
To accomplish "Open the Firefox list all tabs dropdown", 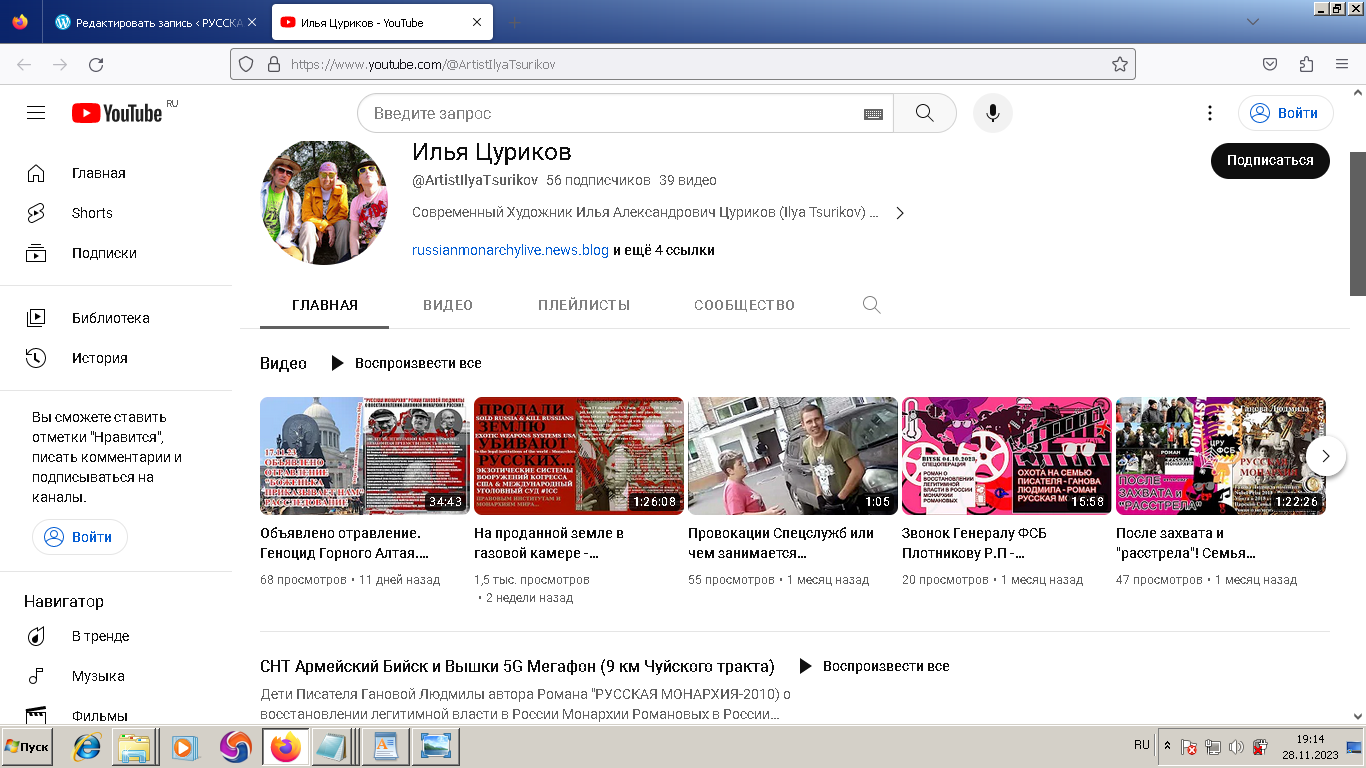I will pos(1252,22).
